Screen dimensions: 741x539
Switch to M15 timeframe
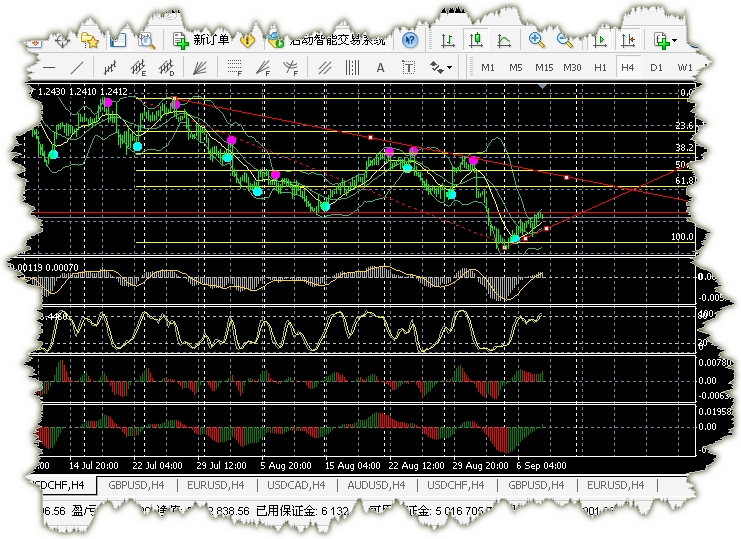544,68
